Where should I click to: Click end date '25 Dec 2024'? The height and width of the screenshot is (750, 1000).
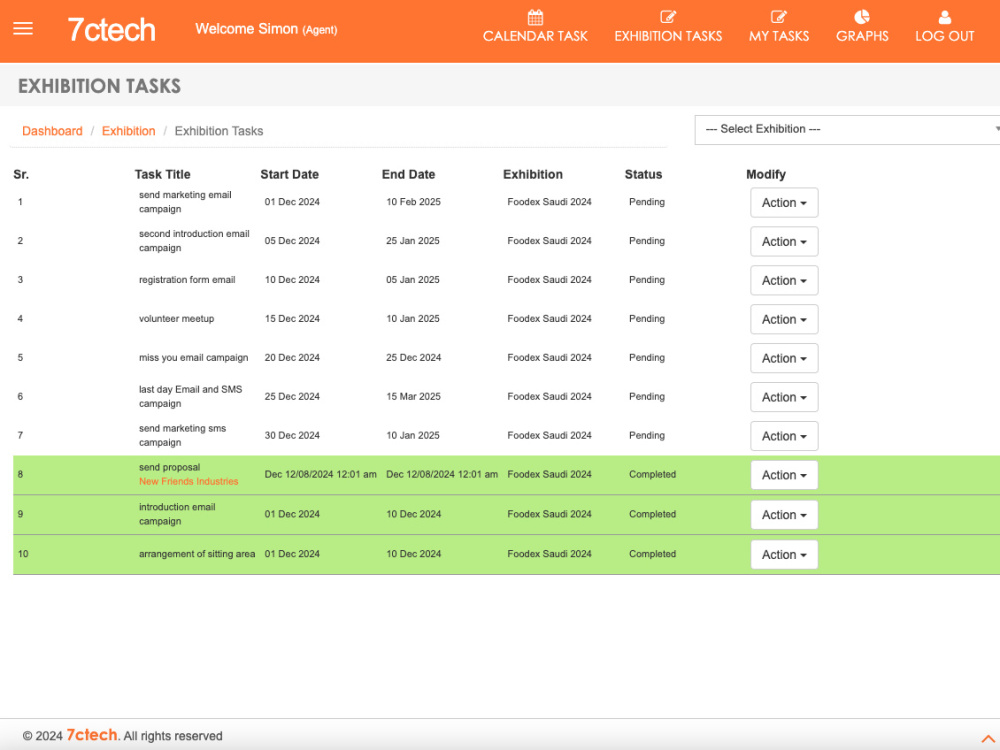[413, 358]
